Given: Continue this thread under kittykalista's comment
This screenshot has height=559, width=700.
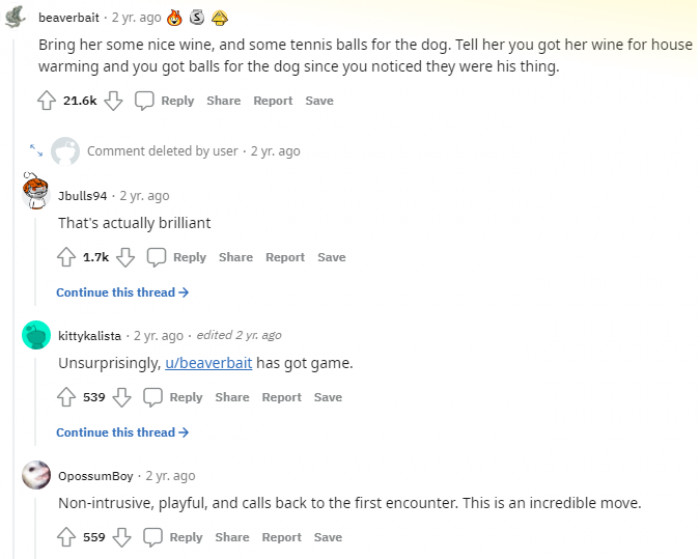Looking at the screenshot, I should 122,432.
